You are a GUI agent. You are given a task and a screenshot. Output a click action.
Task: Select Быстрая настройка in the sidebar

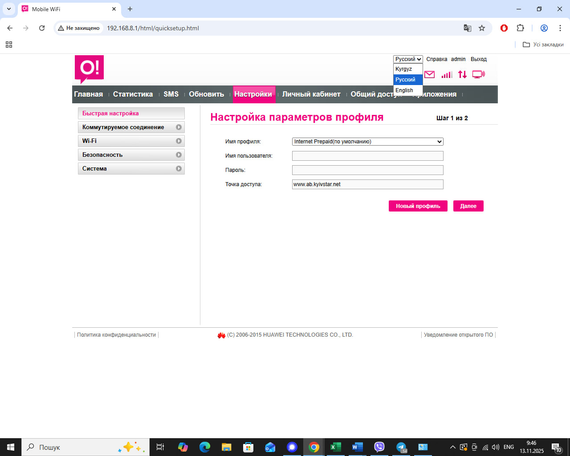pyautogui.click(x=131, y=113)
